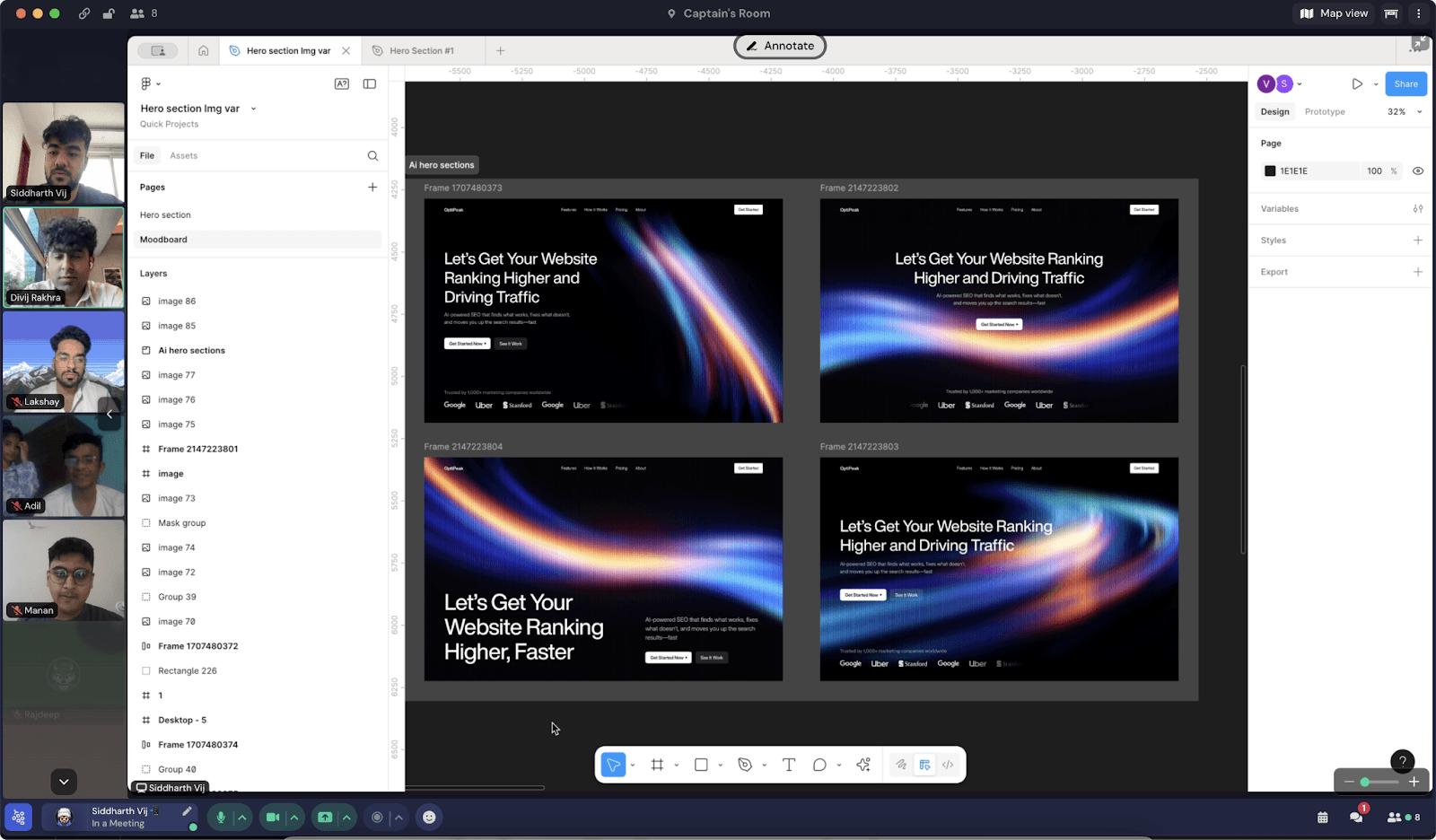
Task: Open the zoom percentage dropdown
Action: [1405, 111]
